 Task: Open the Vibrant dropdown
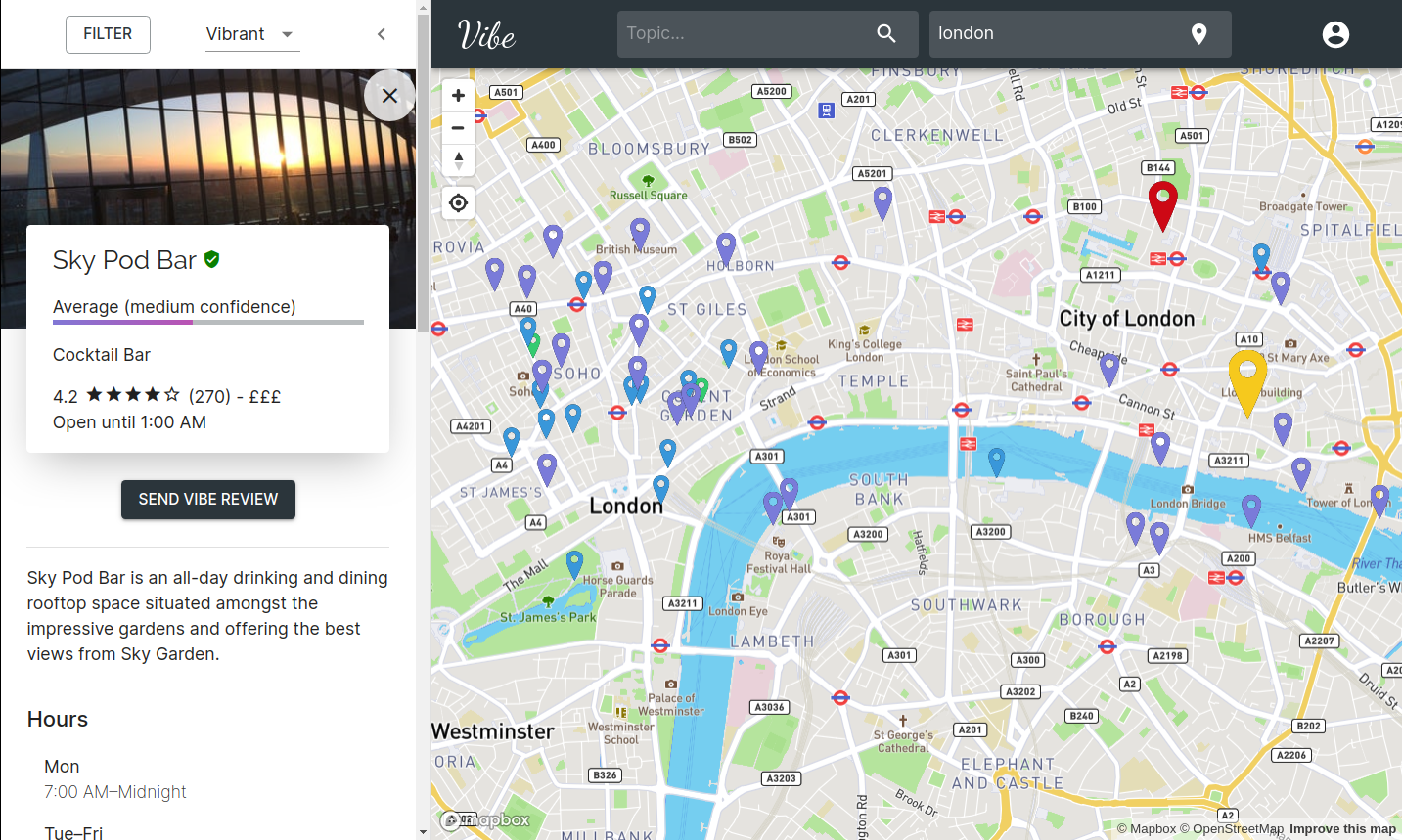(251, 34)
